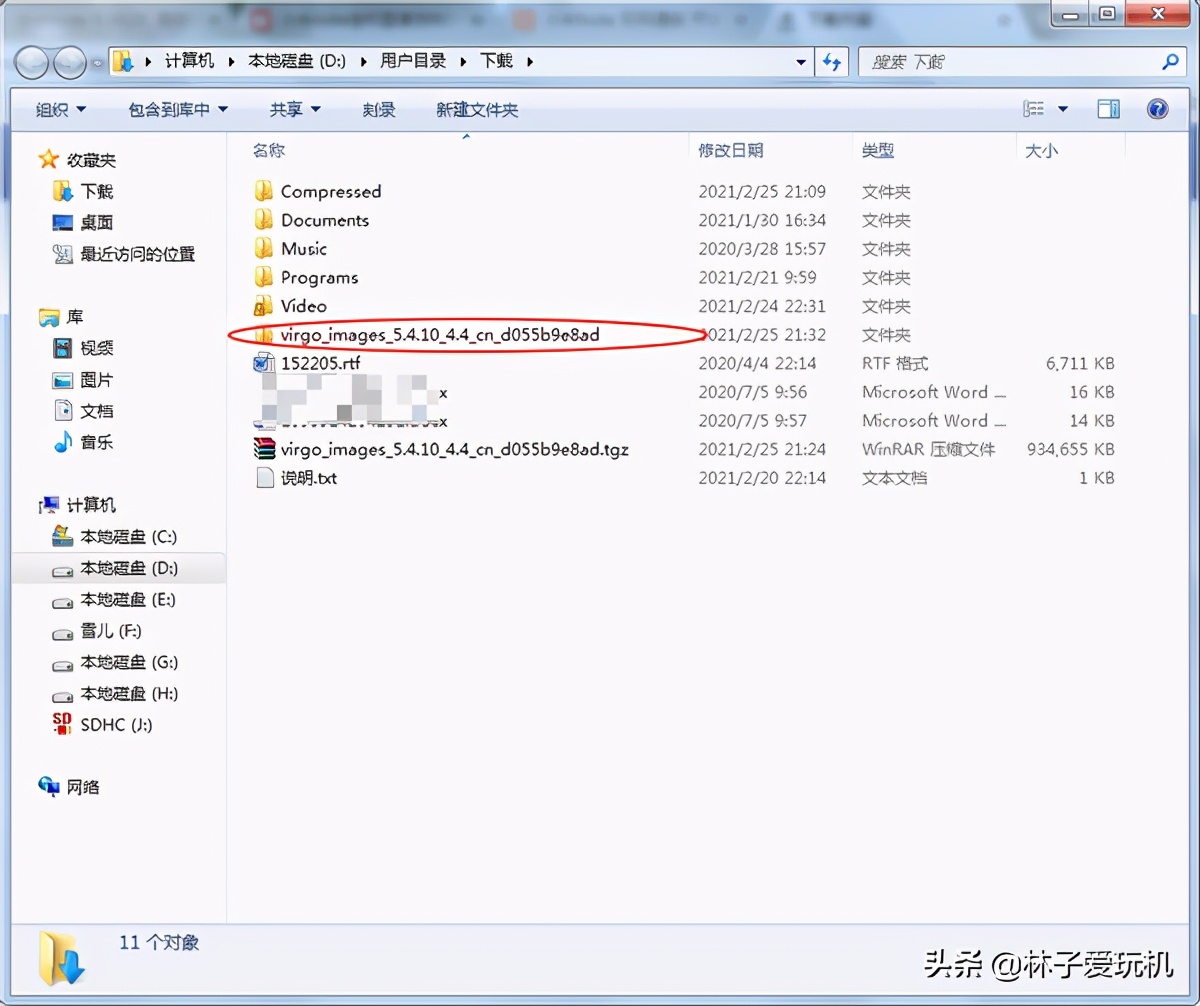Select the Video folder icon

click(x=264, y=305)
